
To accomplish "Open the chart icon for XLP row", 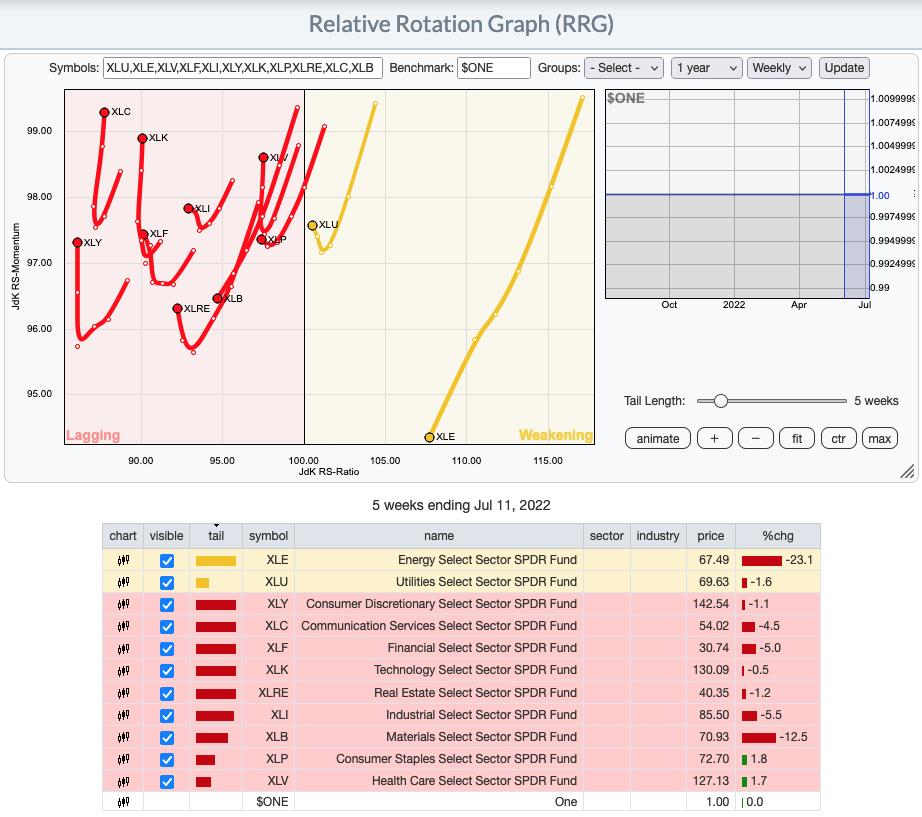I will [123, 759].
